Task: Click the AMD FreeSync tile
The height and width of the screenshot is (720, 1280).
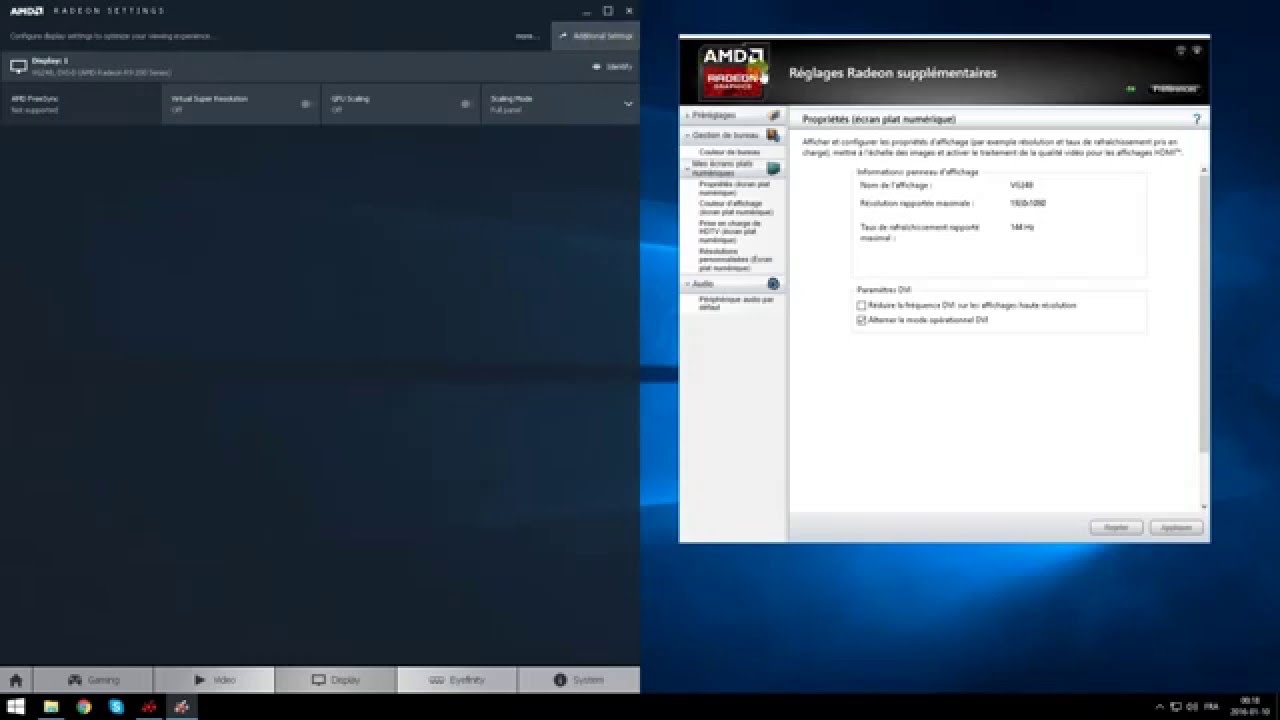Action: (80, 104)
